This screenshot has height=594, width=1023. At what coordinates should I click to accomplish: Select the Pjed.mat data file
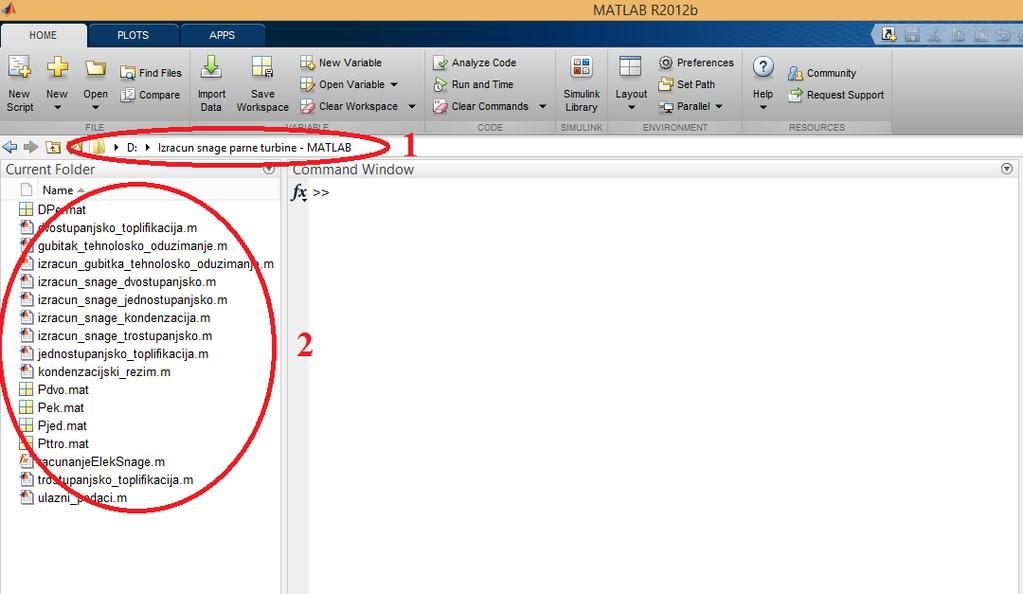[x=62, y=426]
